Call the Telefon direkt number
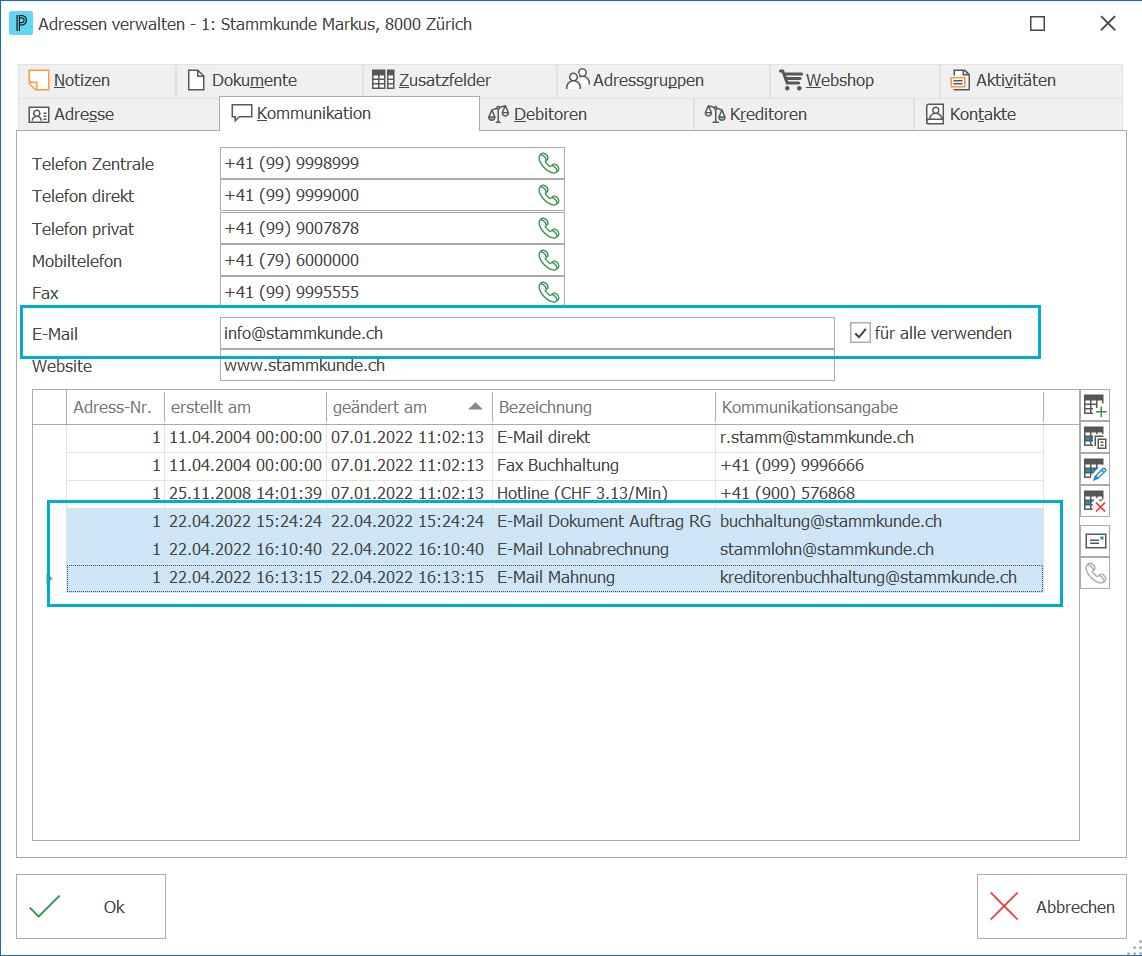 (548, 195)
